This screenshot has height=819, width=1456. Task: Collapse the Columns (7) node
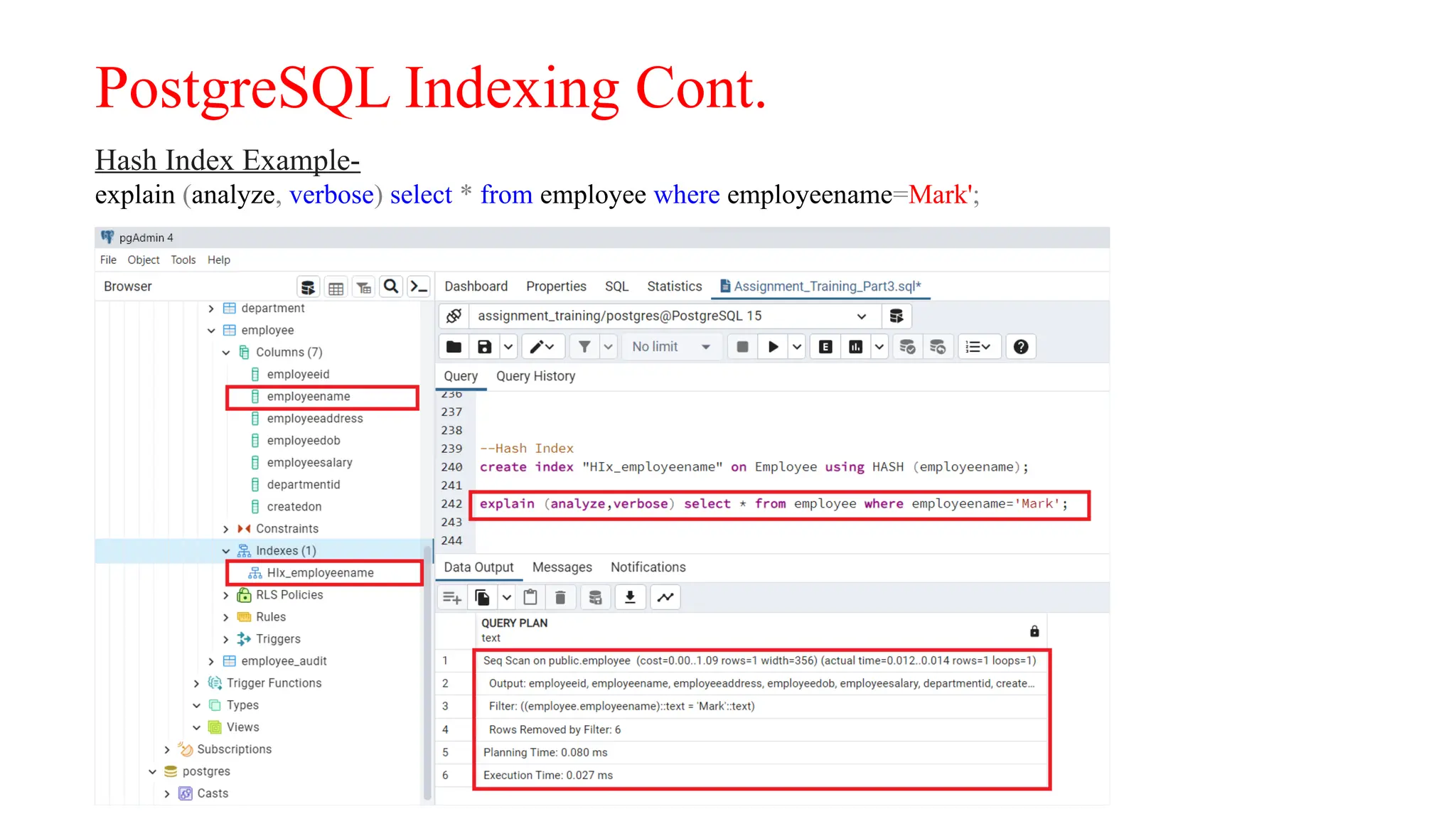point(226,353)
